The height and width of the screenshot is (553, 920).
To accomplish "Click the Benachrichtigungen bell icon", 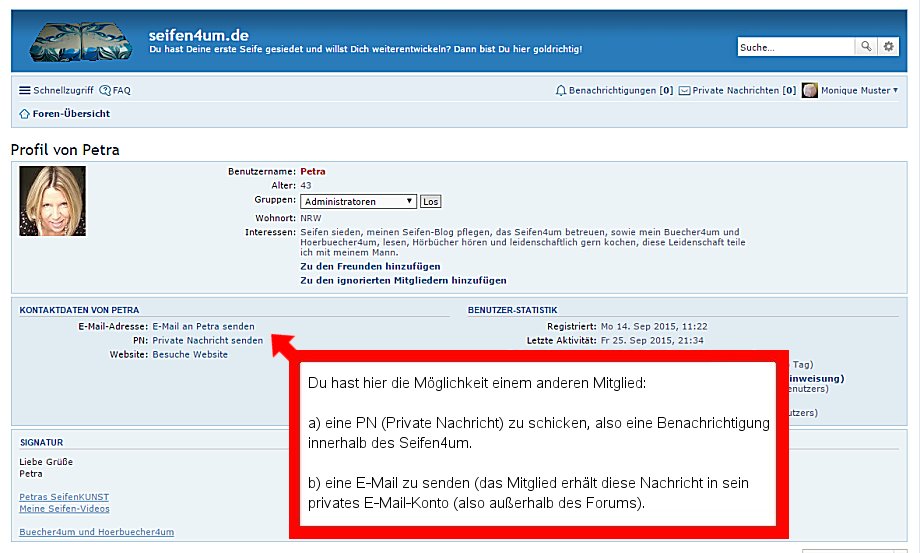I will coord(561,90).
